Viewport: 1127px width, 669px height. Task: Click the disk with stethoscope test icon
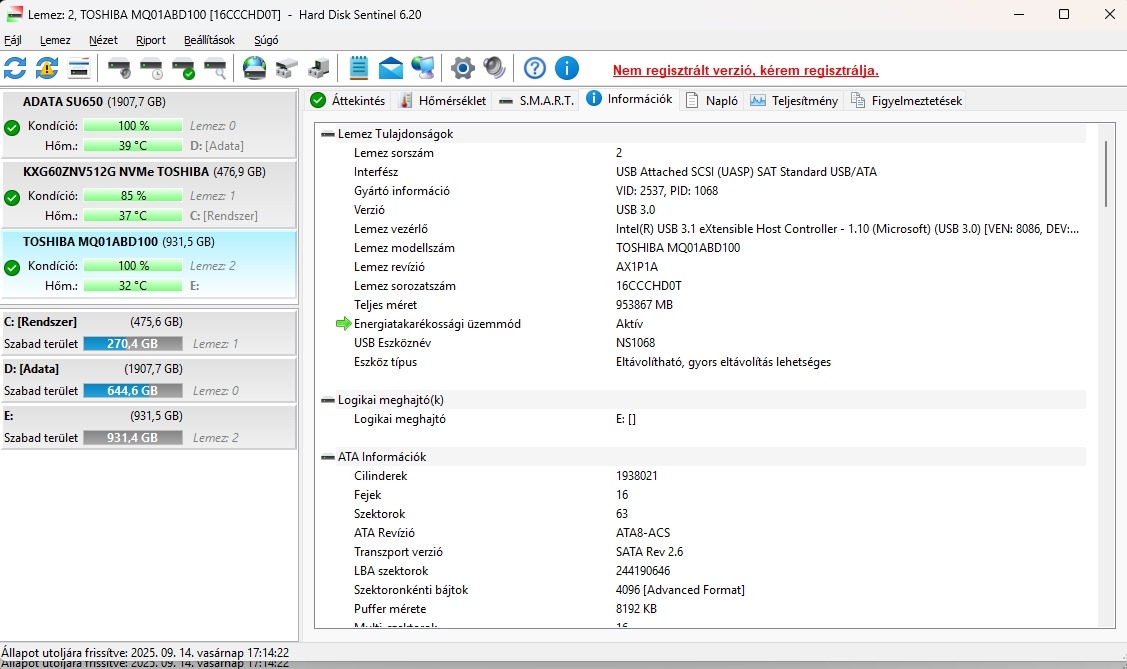click(x=119, y=68)
